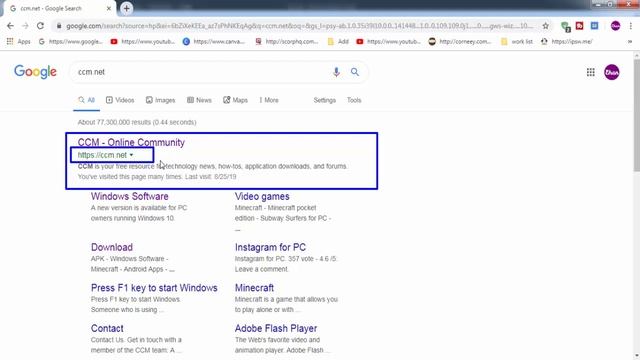Click the page vertical scrollbar thumb
This screenshot has width=640, height=360.
[636, 115]
